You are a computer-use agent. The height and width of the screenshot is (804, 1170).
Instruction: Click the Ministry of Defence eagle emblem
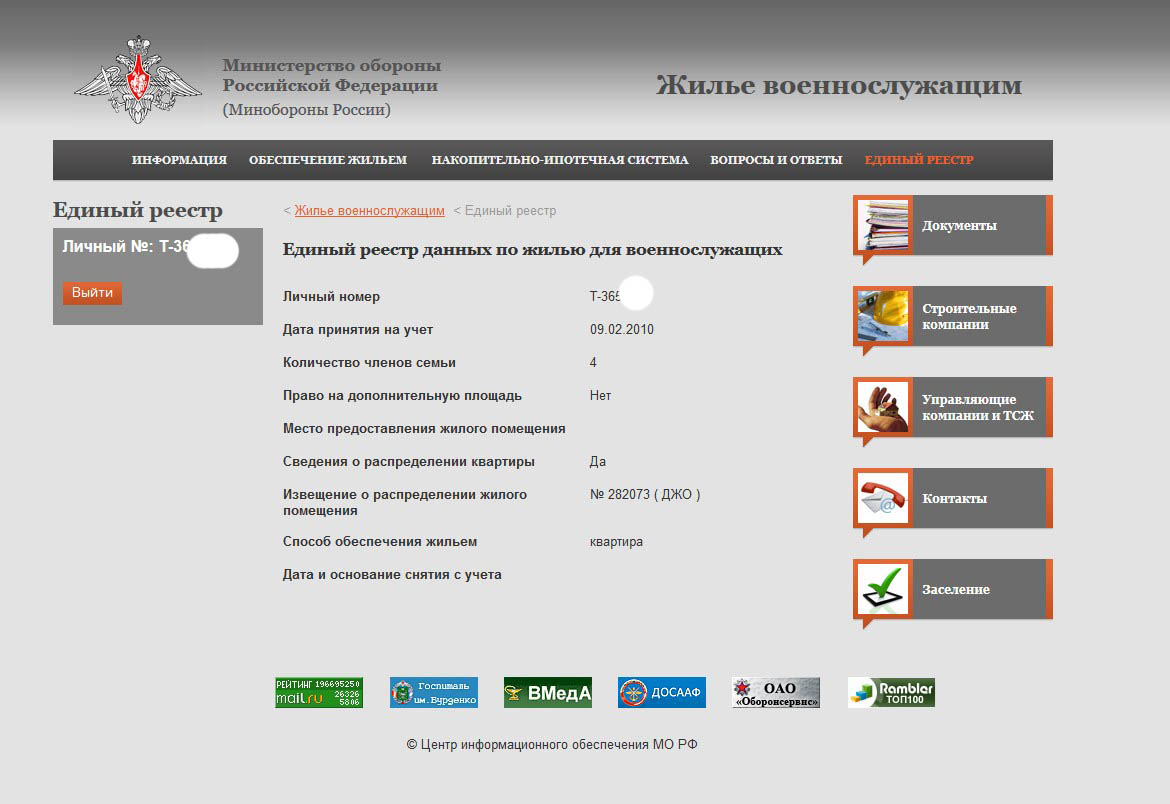click(x=138, y=80)
